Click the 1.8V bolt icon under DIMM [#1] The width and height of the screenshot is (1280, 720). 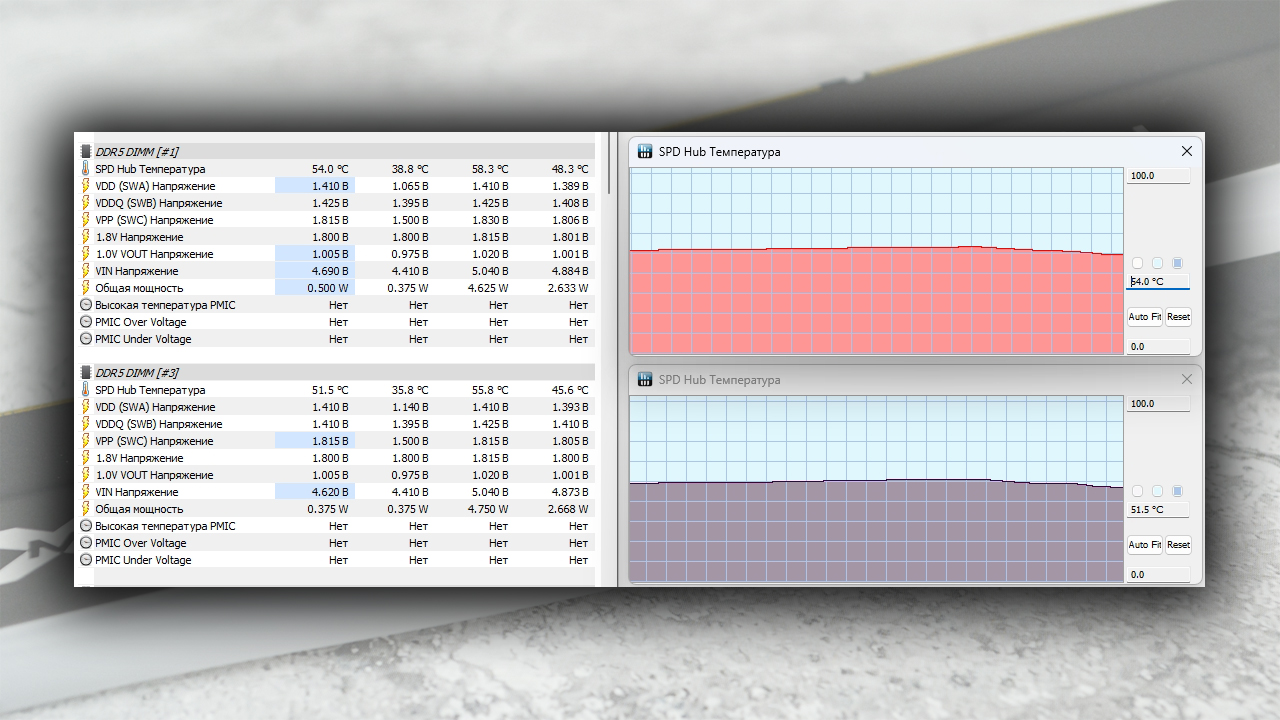pyautogui.click(x=85, y=237)
